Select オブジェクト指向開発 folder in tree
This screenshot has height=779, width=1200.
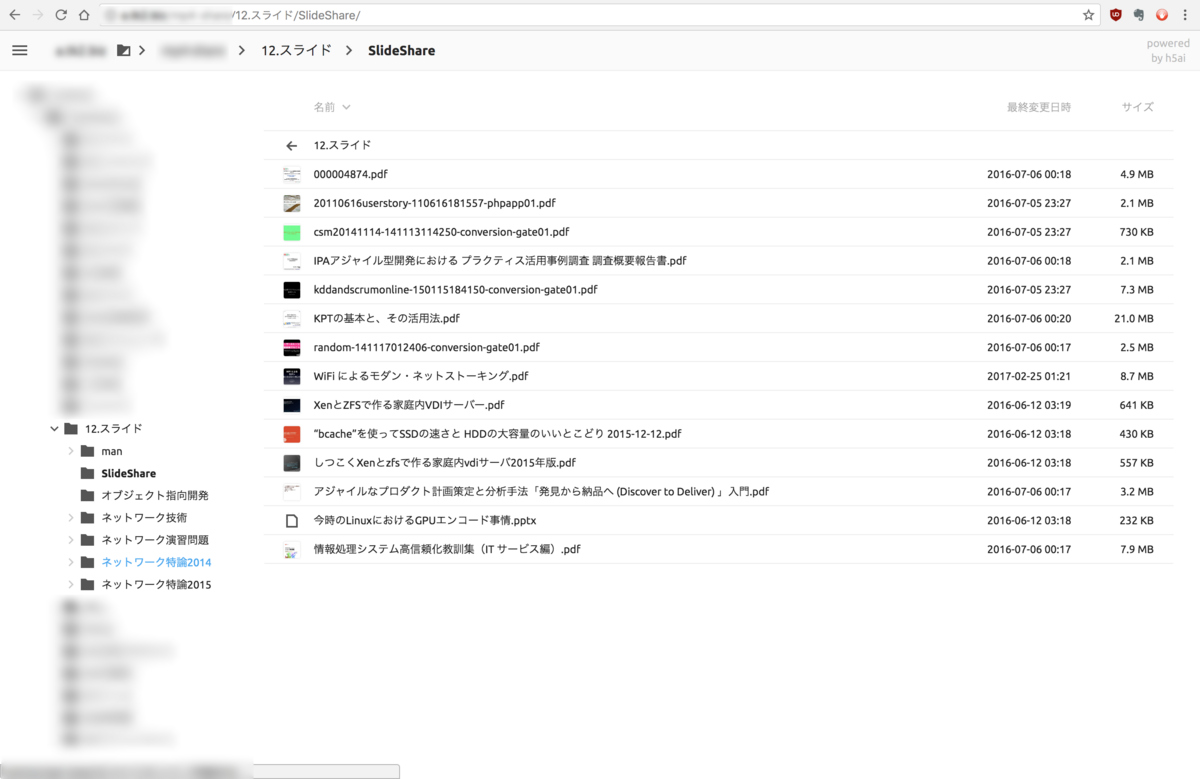coord(154,495)
